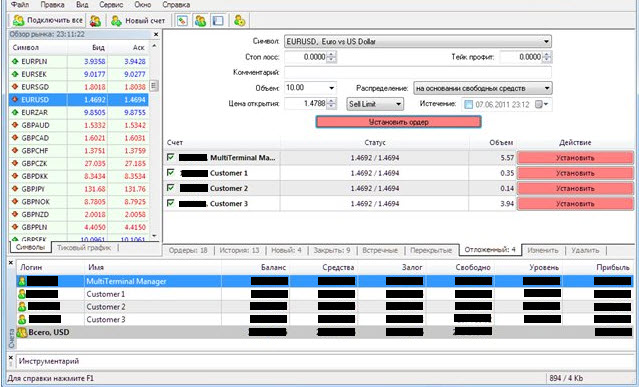Viewport: 639px width, 387px height.
Task: Open the Распределение allocation dropdown
Action: (x=547, y=88)
